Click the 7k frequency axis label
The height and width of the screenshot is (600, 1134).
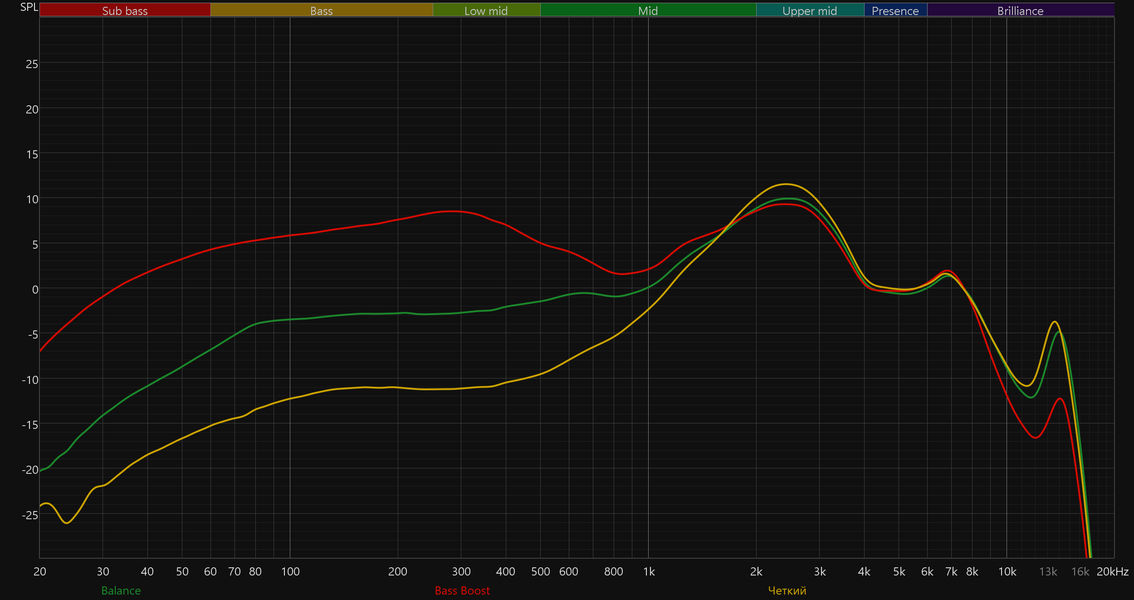[951, 572]
